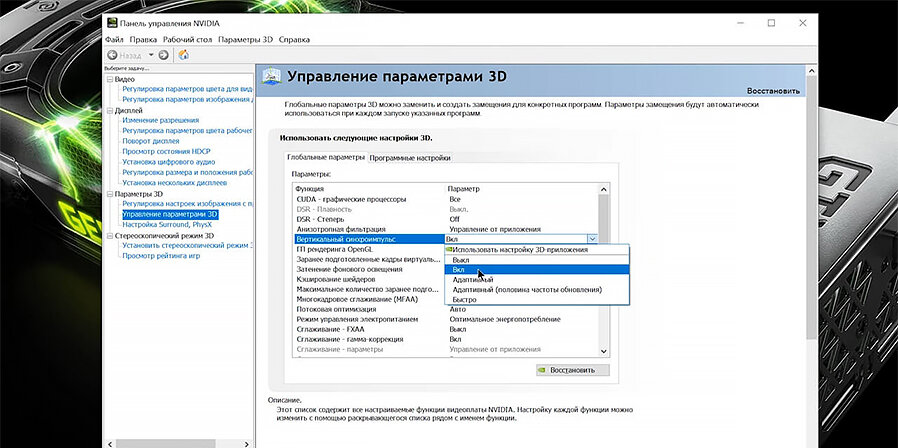Click sidebar horizontal scroll right arrow
Viewport: 898px width, 448px height.
[x=247, y=443]
